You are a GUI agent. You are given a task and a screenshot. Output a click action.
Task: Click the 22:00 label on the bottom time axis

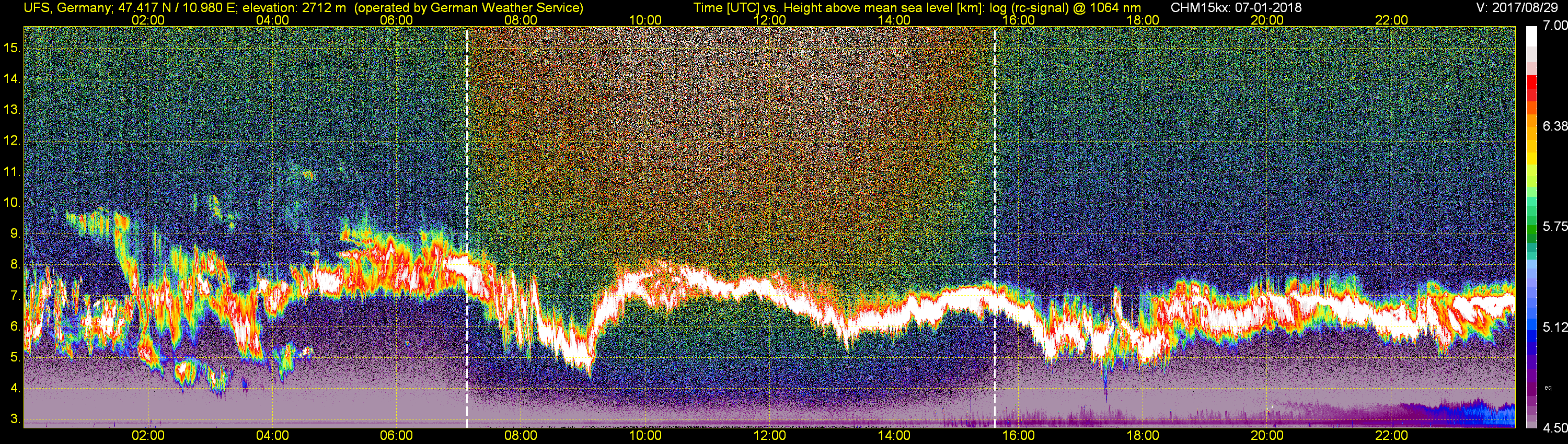point(1391,436)
